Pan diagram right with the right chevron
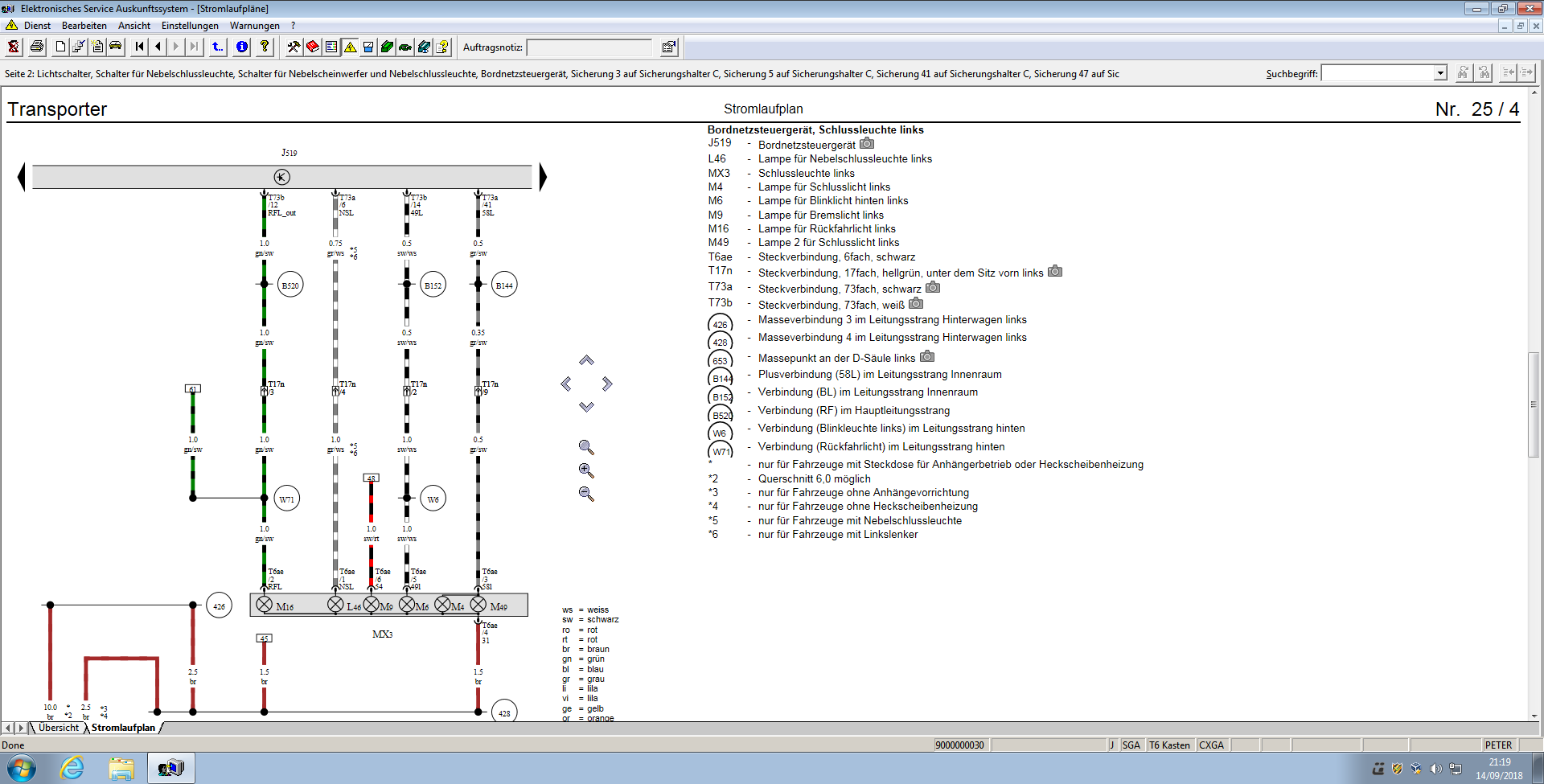The image size is (1544, 784). tap(607, 384)
